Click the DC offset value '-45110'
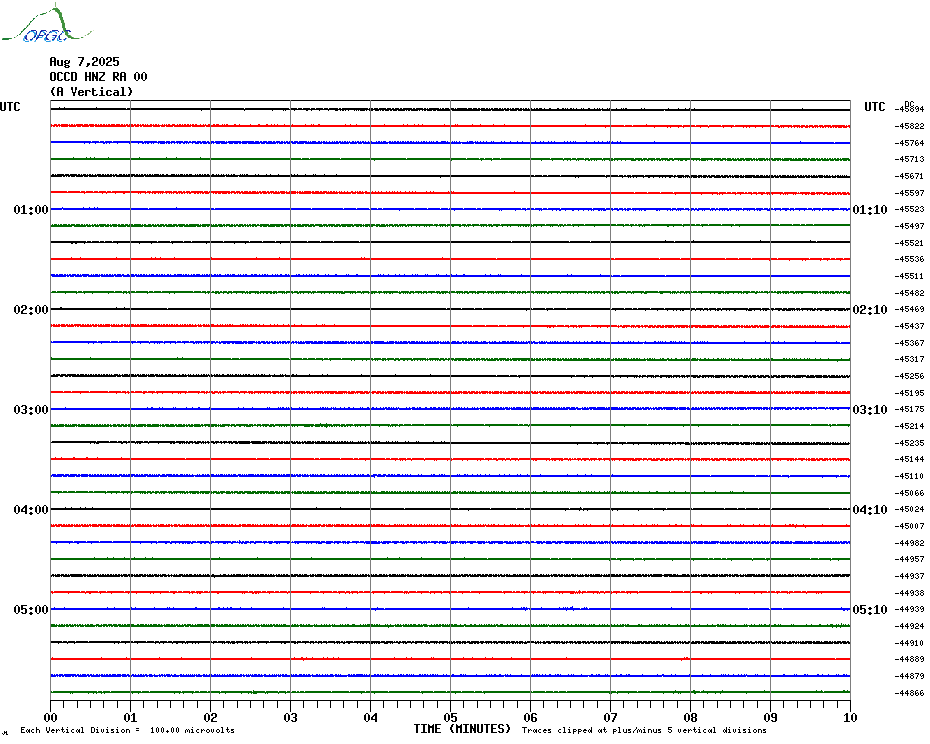The image size is (930, 744). pyautogui.click(x=909, y=476)
